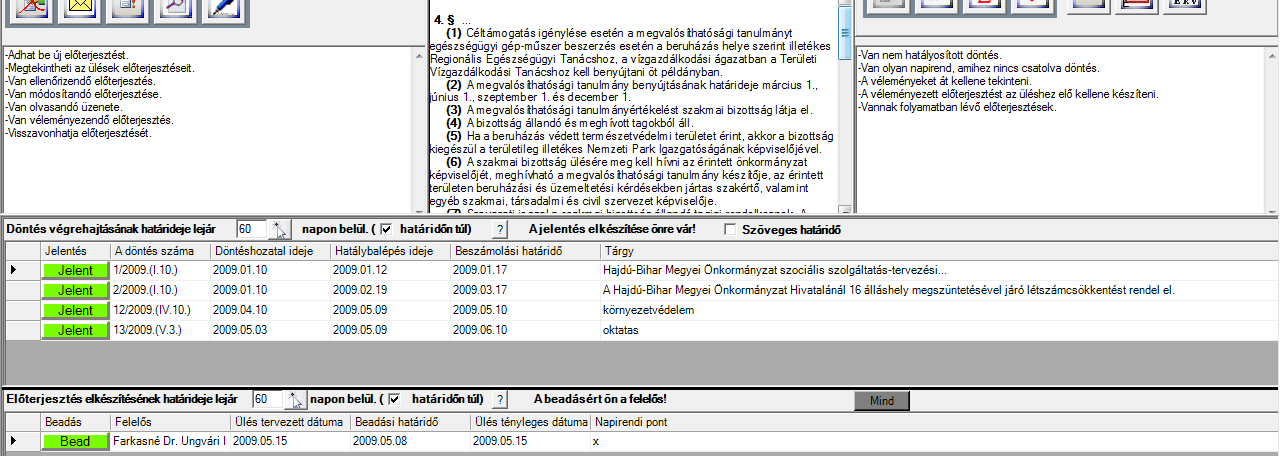Click the green Bead button
This screenshot has width=1280, height=456.
75,441
